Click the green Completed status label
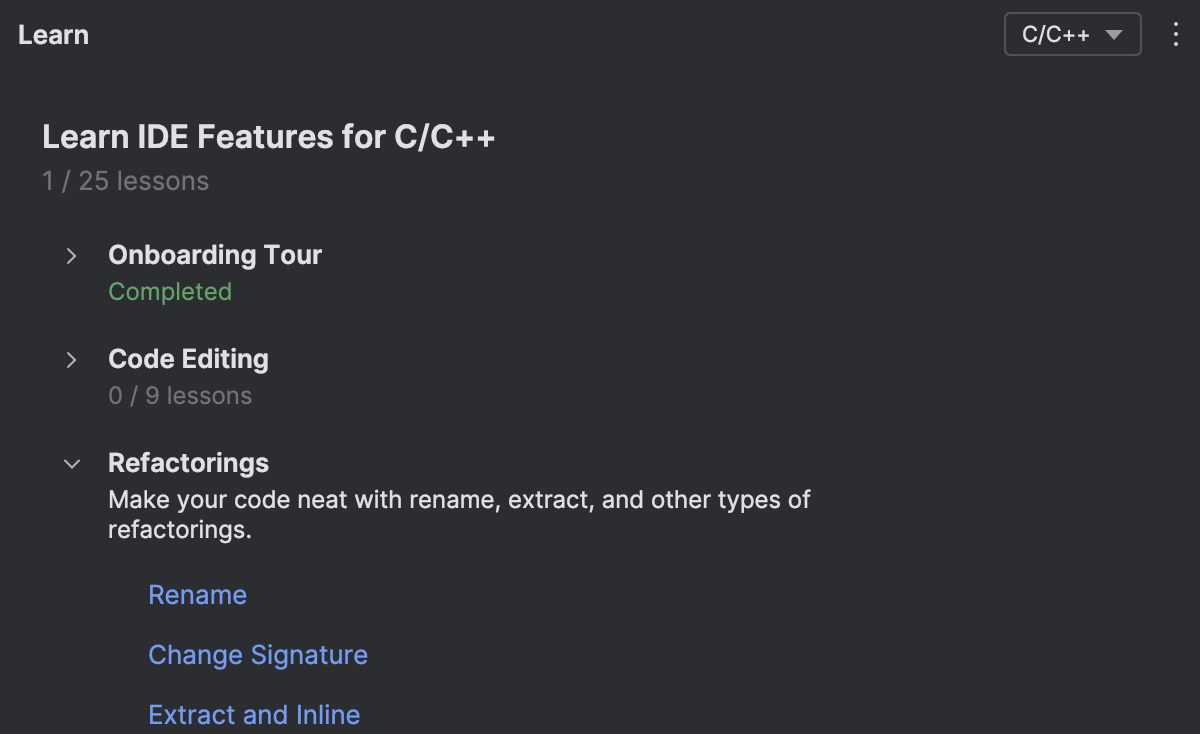 pyautogui.click(x=170, y=292)
